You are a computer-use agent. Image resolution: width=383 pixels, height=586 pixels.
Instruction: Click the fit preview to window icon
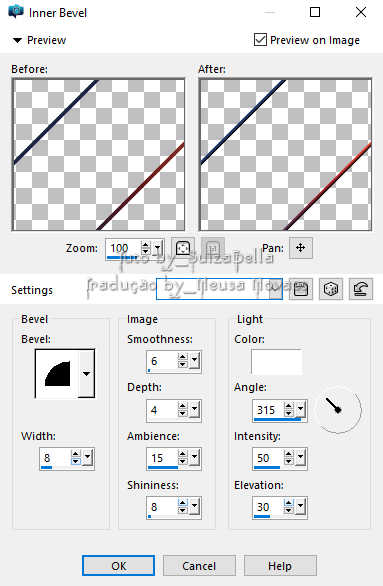tap(183, 248)
